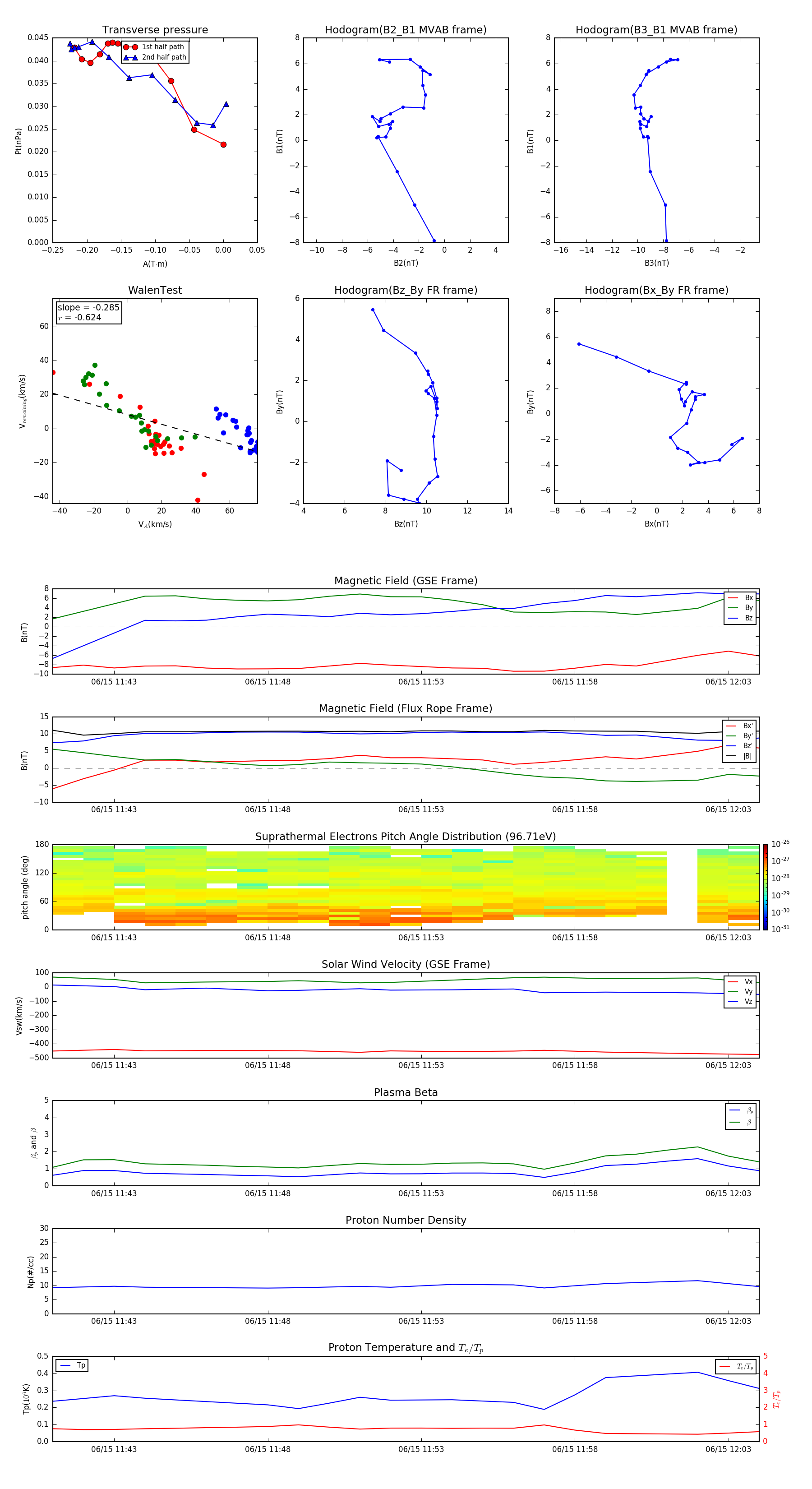Click the 'Hodogram(B2_B1 MVAB frame)' title
The height and width of the screenshot is (1489, 812).
pos(406,30)
